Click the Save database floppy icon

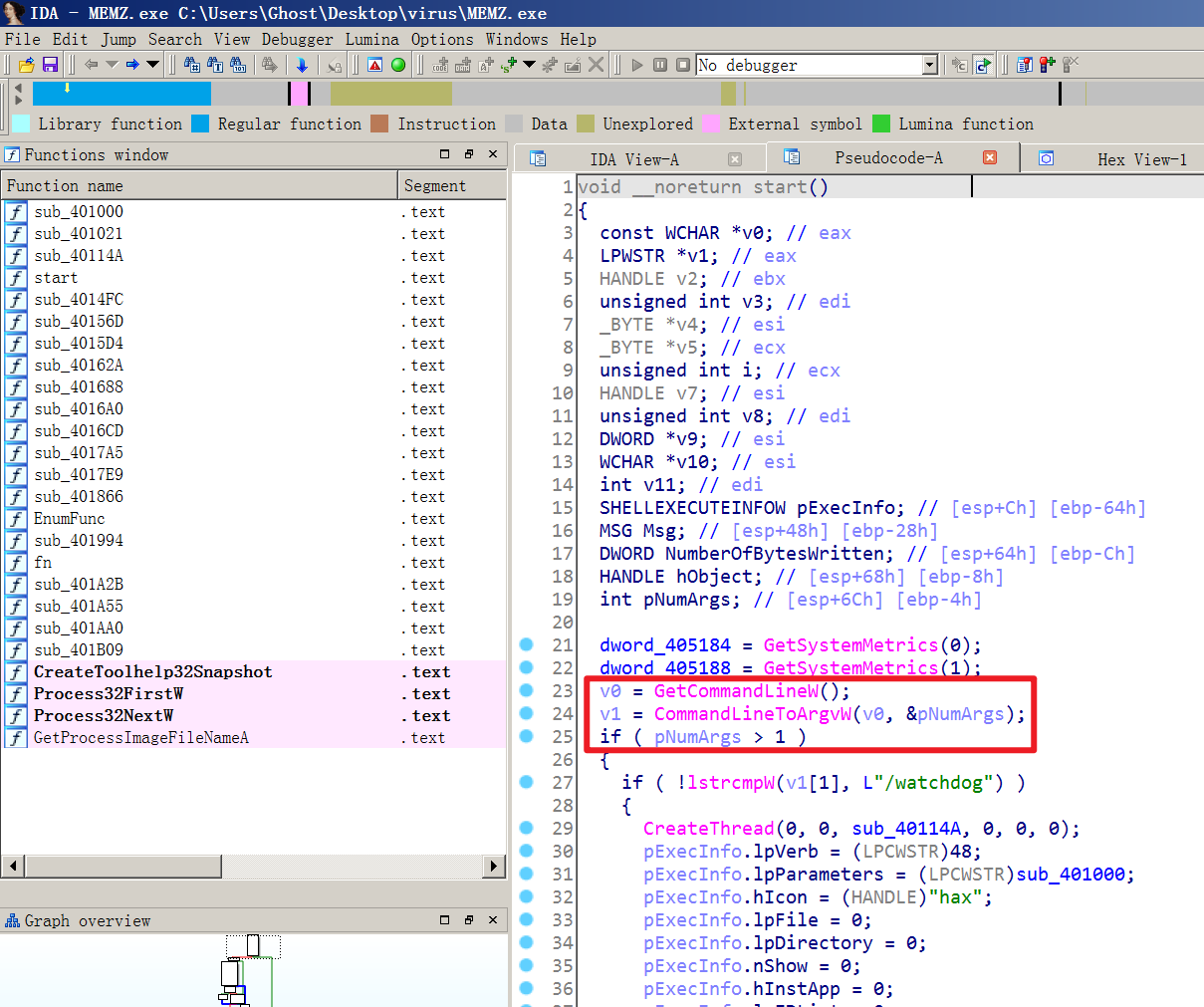[50, 65]
